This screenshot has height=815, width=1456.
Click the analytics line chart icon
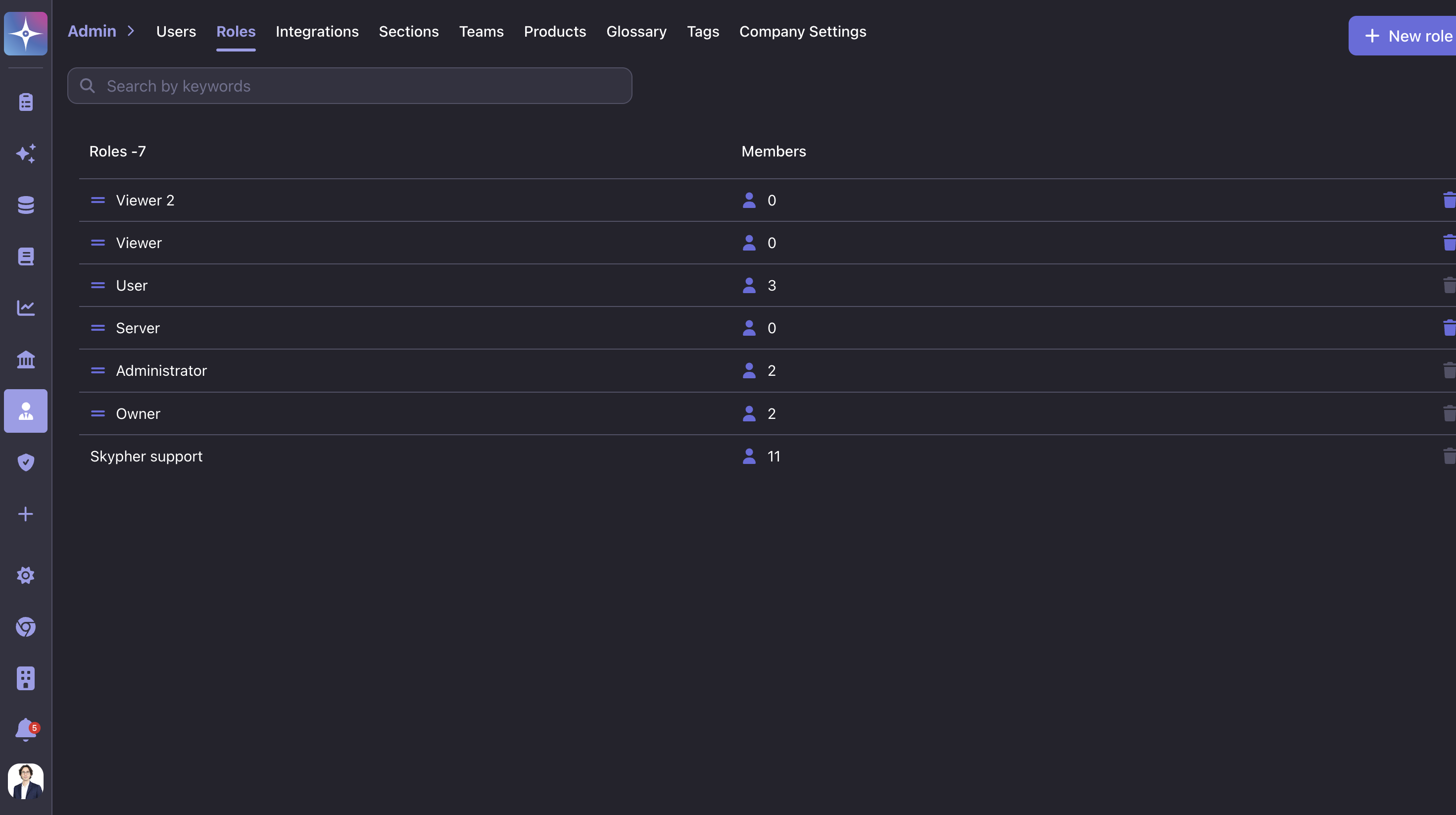tap(25, 308)
